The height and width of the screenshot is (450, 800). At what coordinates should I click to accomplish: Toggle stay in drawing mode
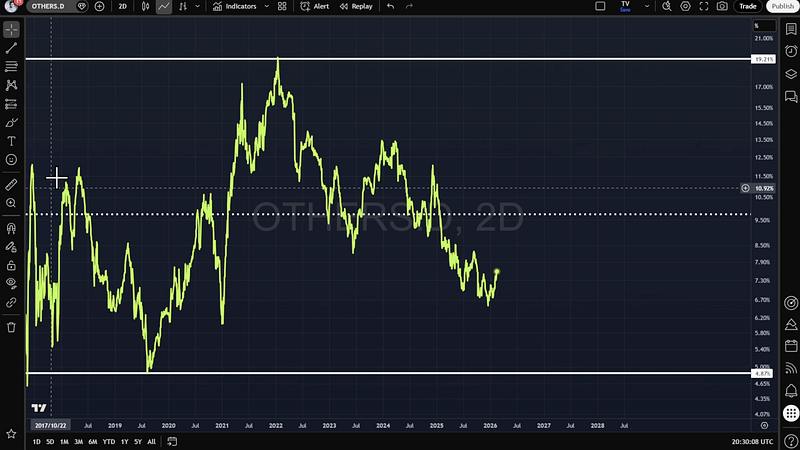11,247
